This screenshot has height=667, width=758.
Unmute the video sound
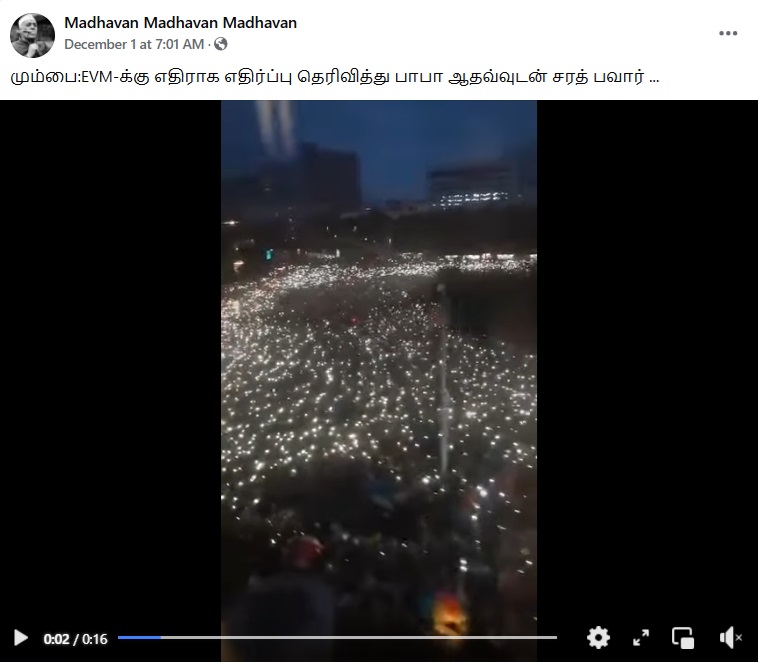730,638
